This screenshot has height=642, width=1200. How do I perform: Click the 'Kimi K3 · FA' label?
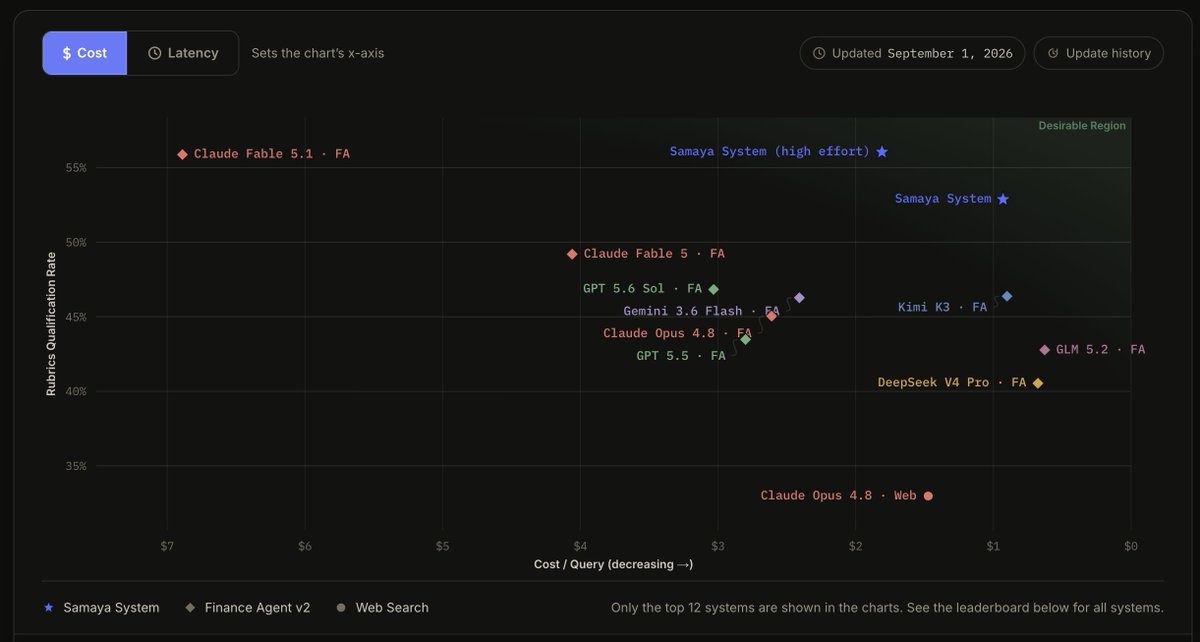point(942,307)
